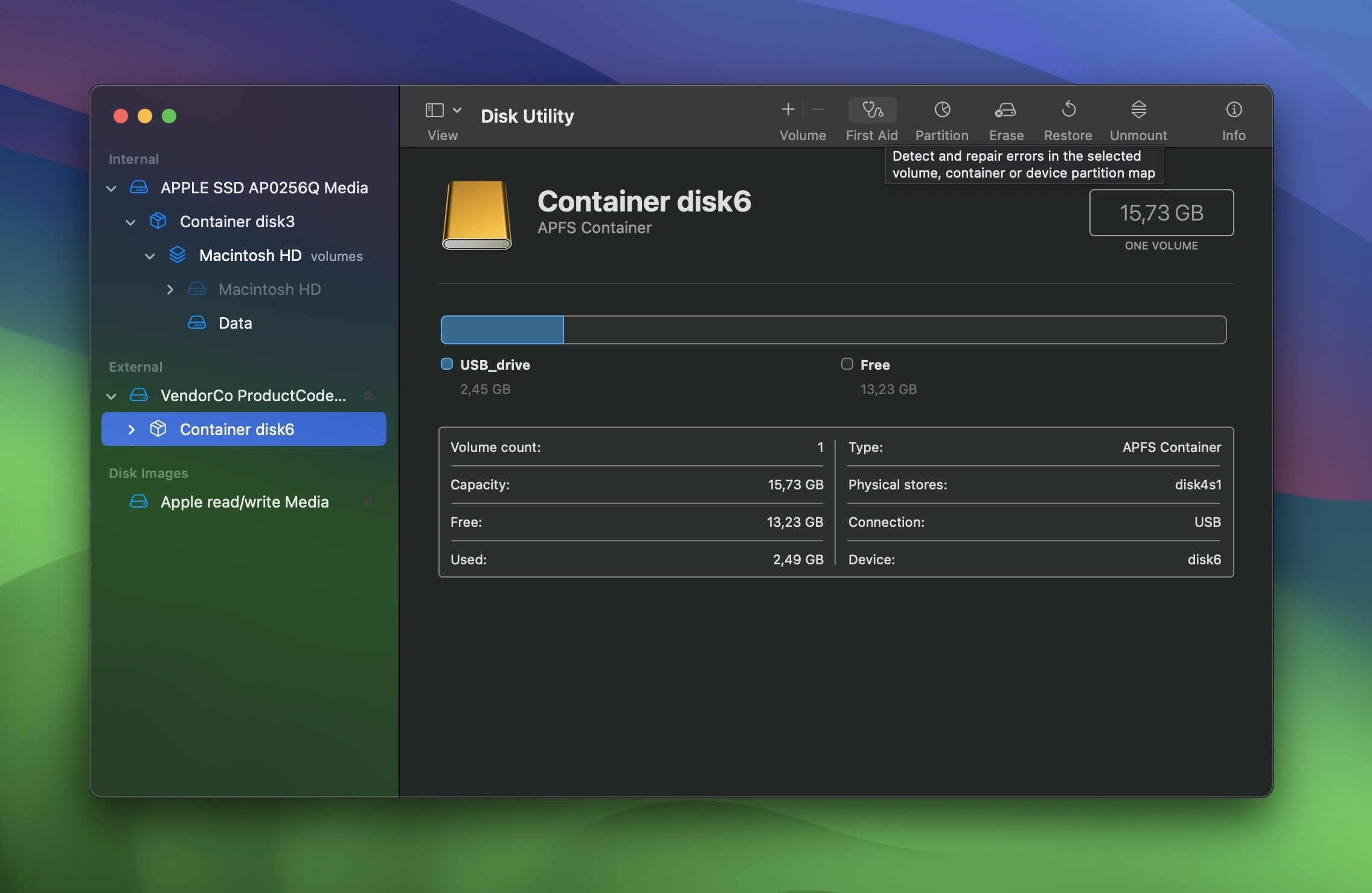Image resolution: width=1372 pixels, height=893 pixels.
Task: Select the VendorCo ProductCode device row
Action: pyautogui.click(x=244, y=396)
